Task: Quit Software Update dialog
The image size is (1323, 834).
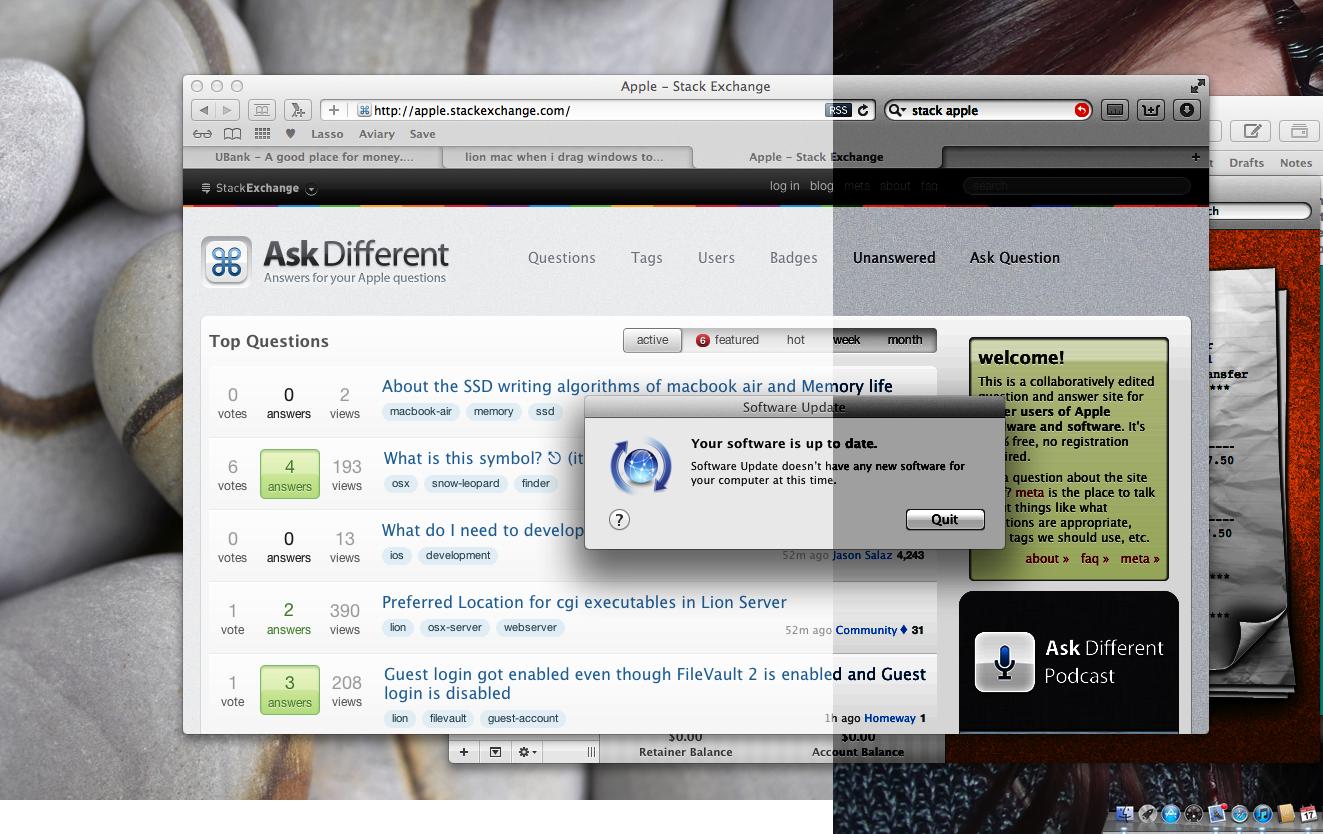Action: click(x=945, y=519)
